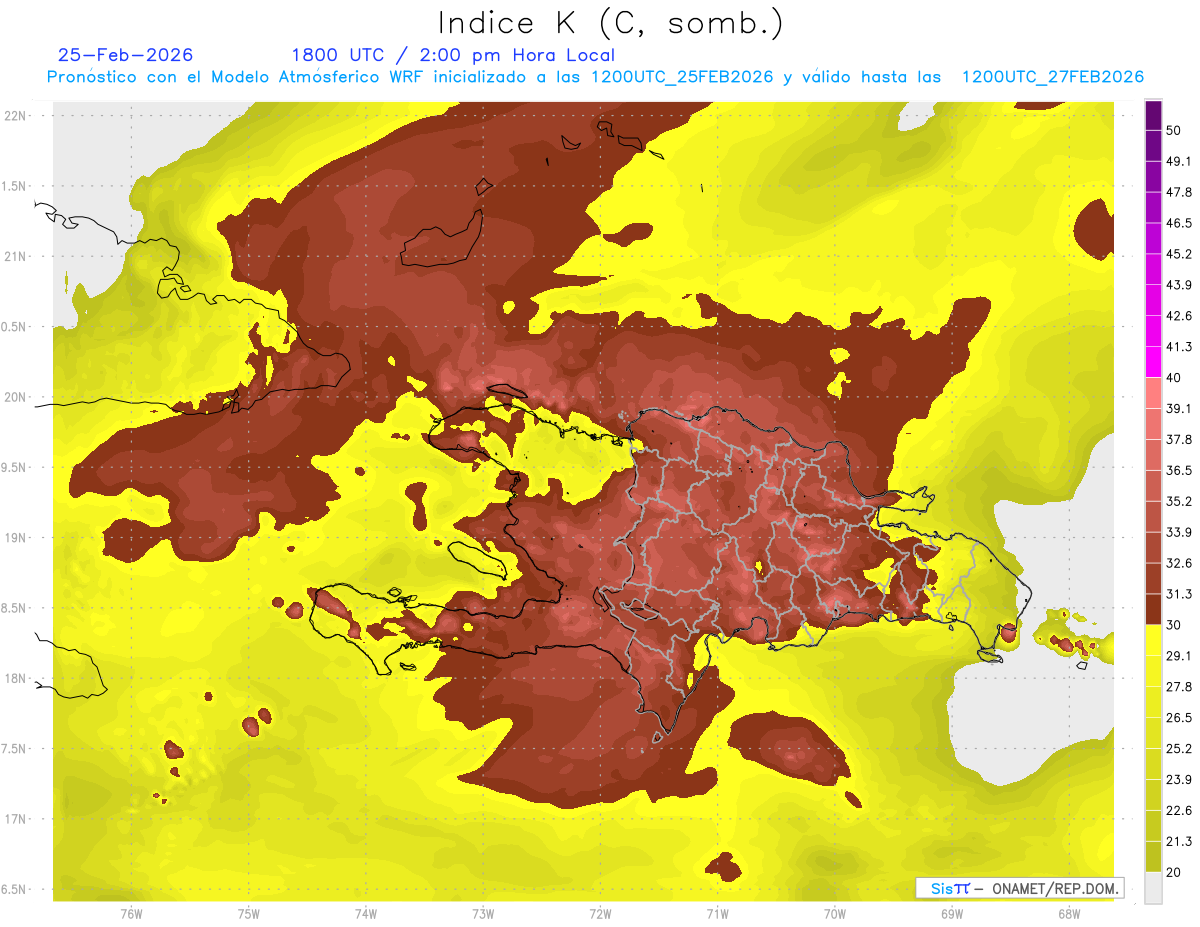Image resolution: width=1200 pixels, height=927 pixels.
Task: Click the magenta swatch between 40 and 41.3
Action: tap(1153, 362)
